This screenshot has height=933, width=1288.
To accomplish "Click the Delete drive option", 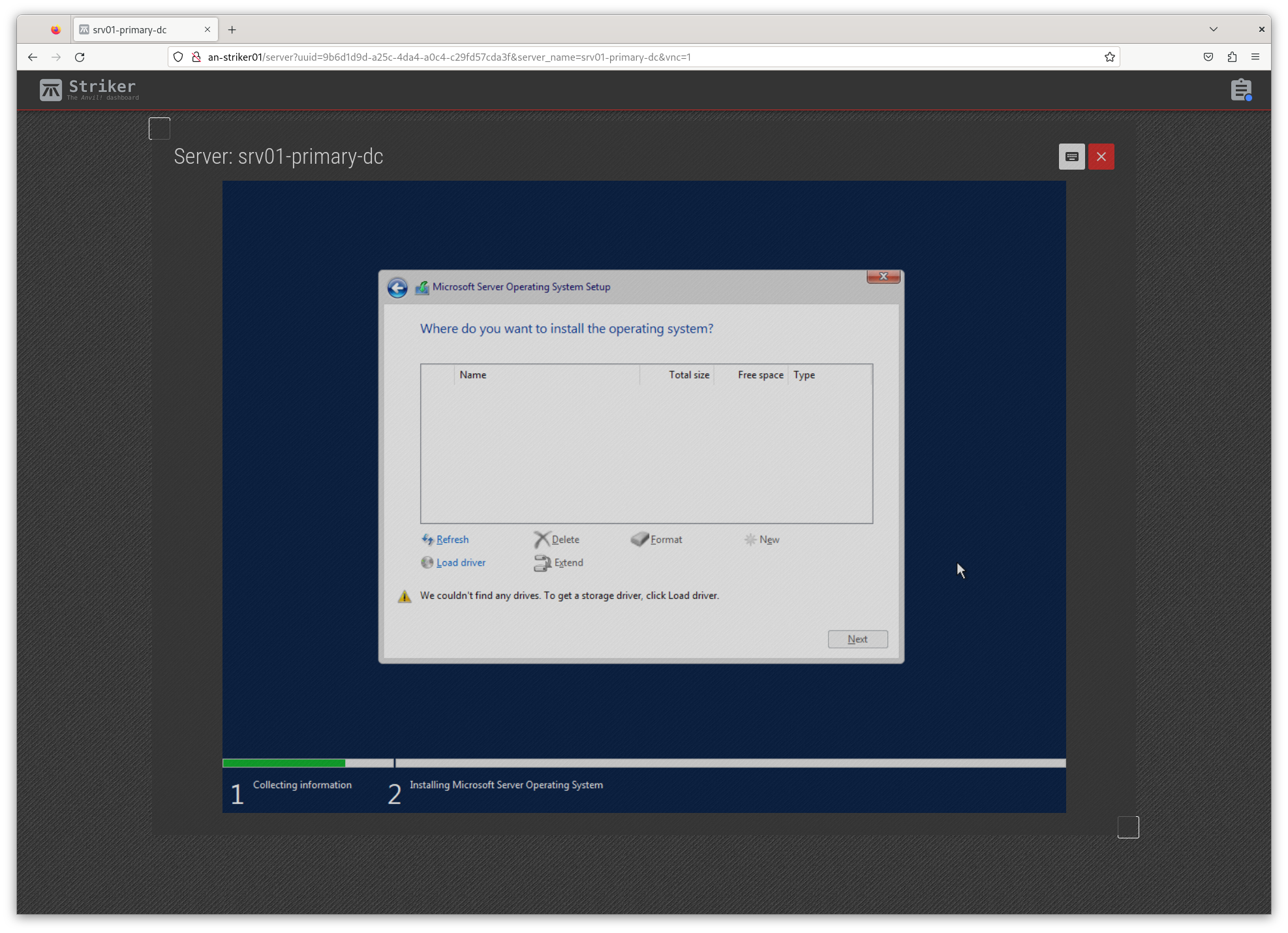I will tap(565, 540).
